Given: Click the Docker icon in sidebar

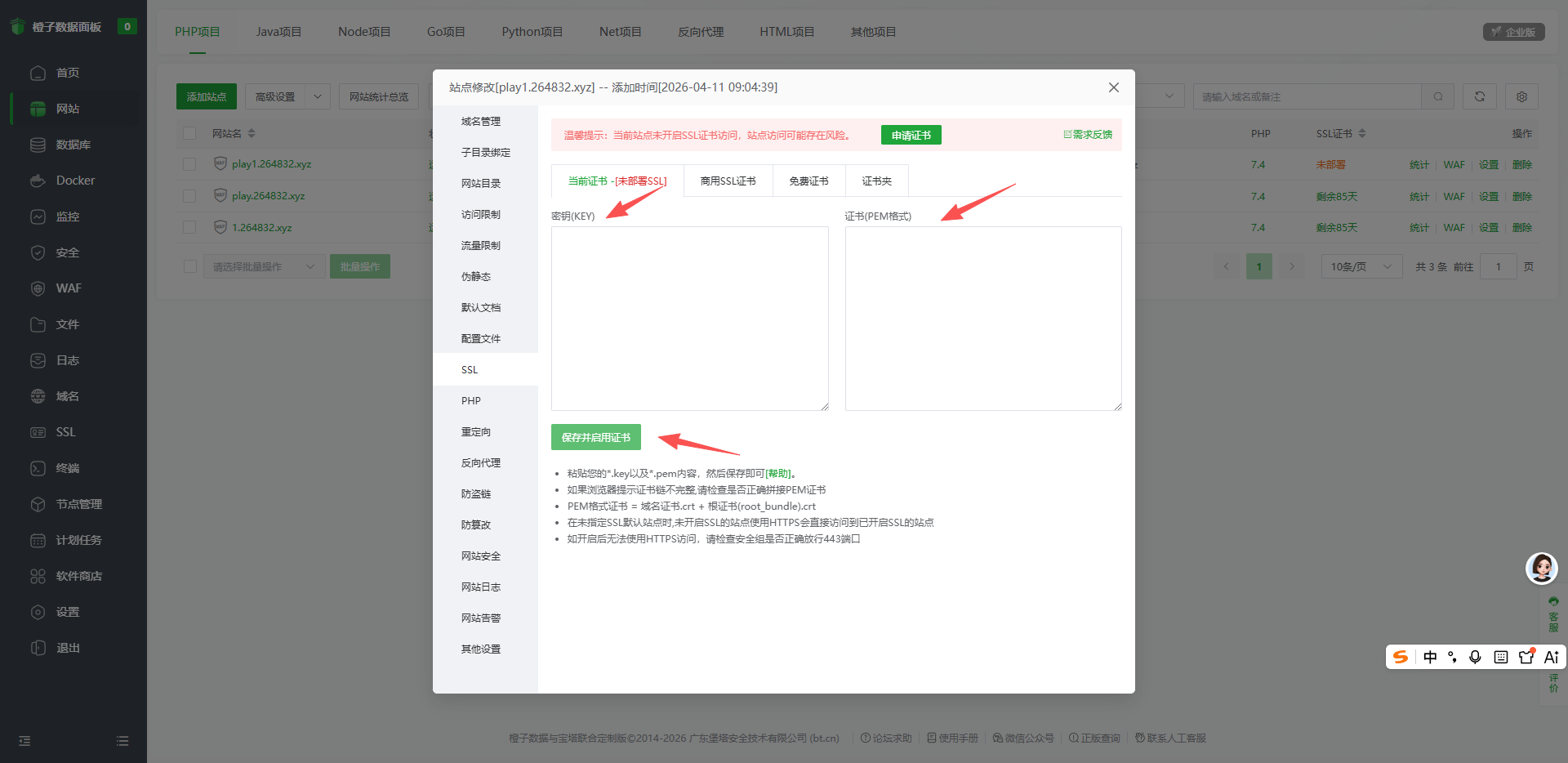Looking at the screenshot, I should point(38,181).
